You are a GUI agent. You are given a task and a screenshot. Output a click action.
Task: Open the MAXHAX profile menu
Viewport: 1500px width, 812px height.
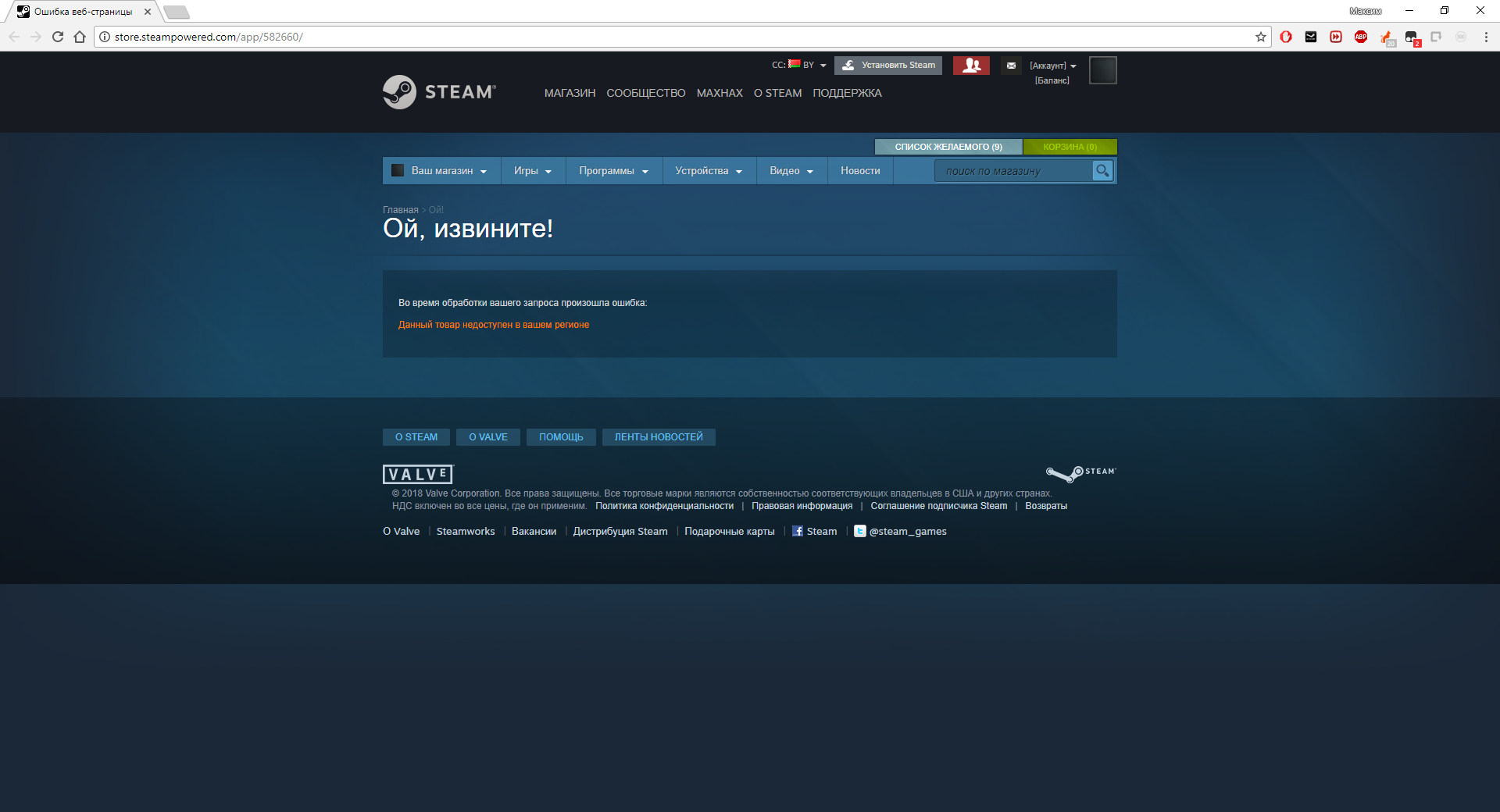pos(720,93)
